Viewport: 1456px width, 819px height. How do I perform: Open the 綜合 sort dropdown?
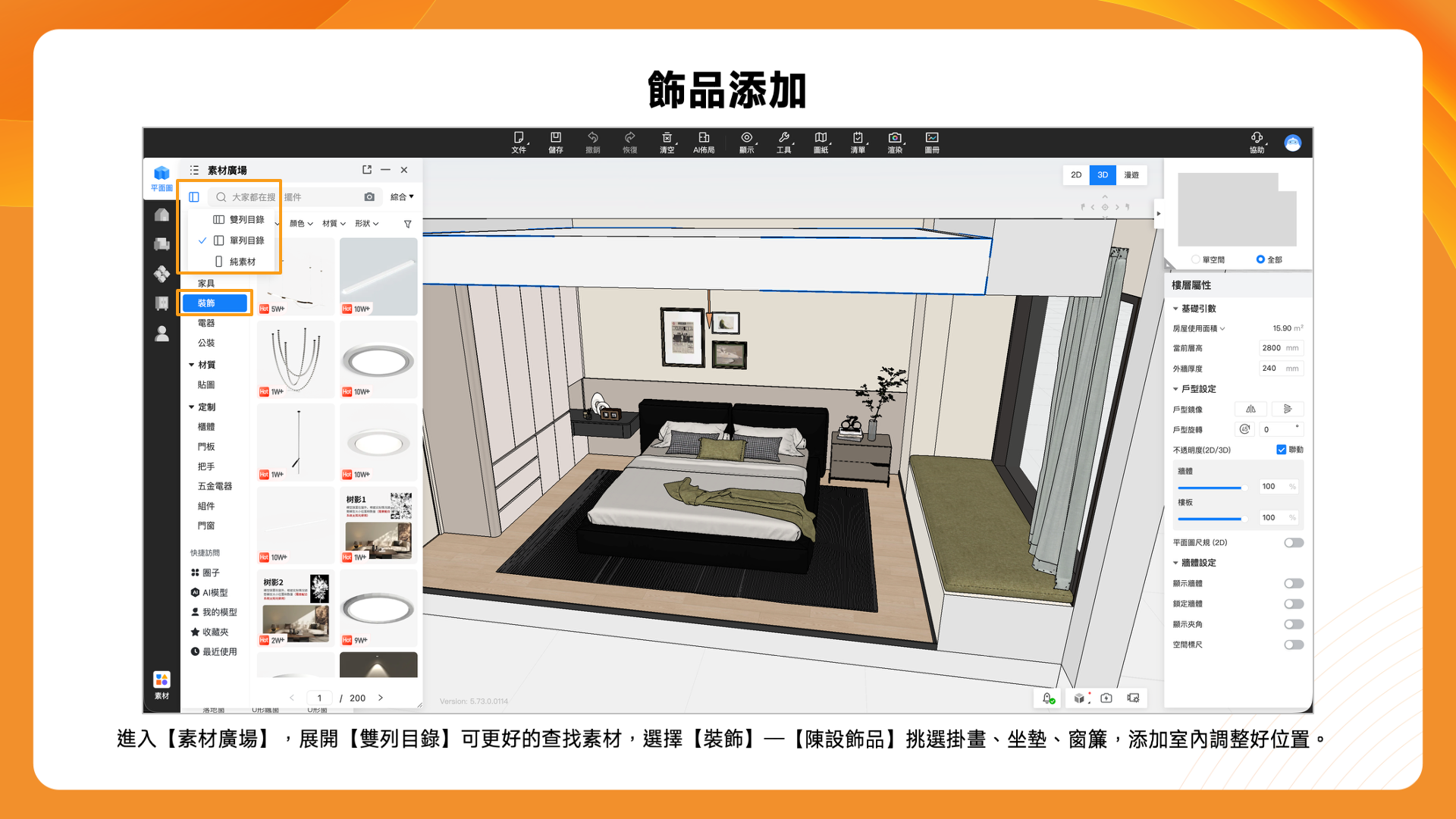(402, 197)
